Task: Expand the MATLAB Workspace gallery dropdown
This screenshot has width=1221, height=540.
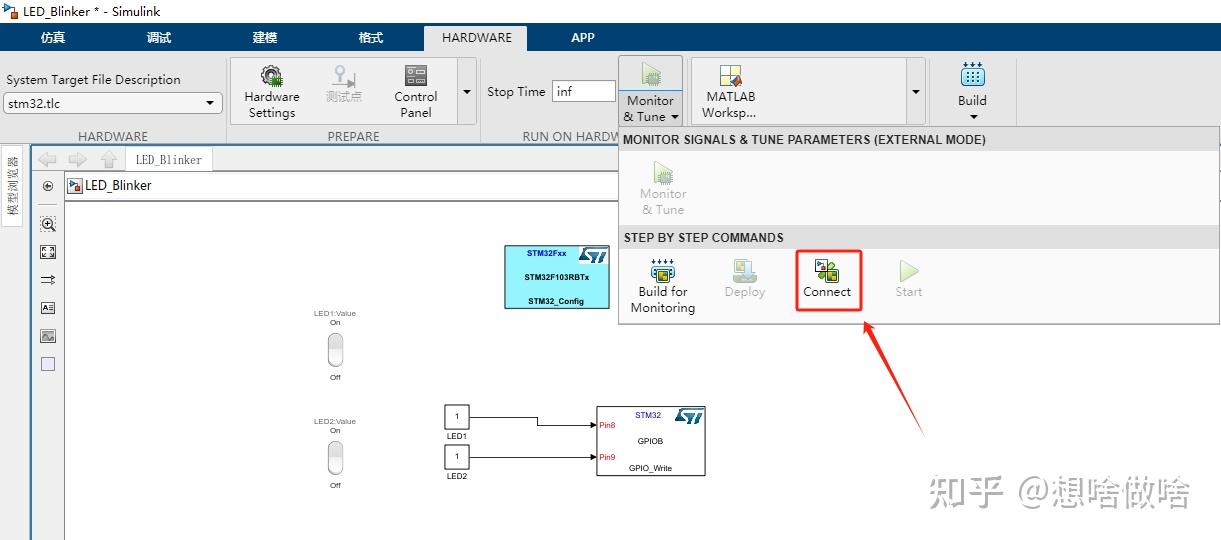Action: pyautogui.click(x=915, y=92)
